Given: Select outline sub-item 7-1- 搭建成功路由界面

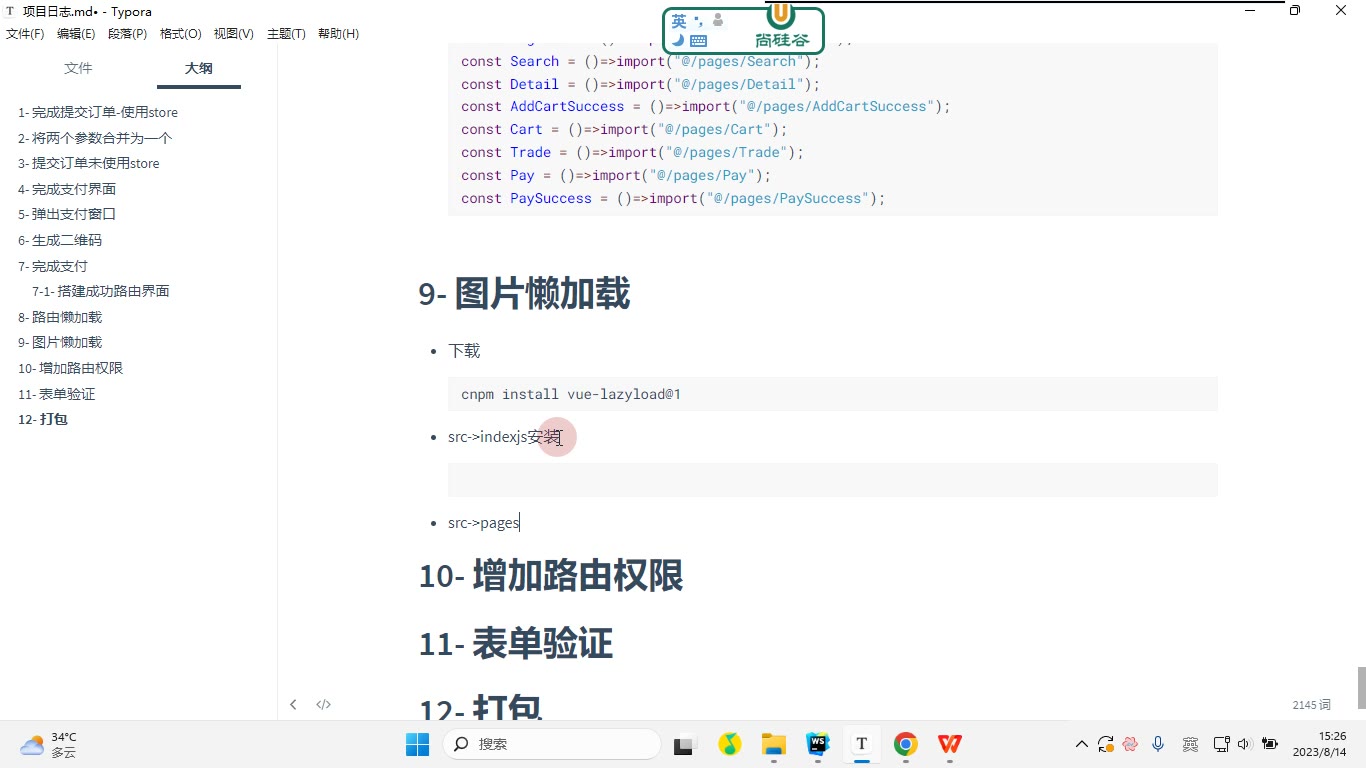Looking at the screenshot, I should click(101, 291).
